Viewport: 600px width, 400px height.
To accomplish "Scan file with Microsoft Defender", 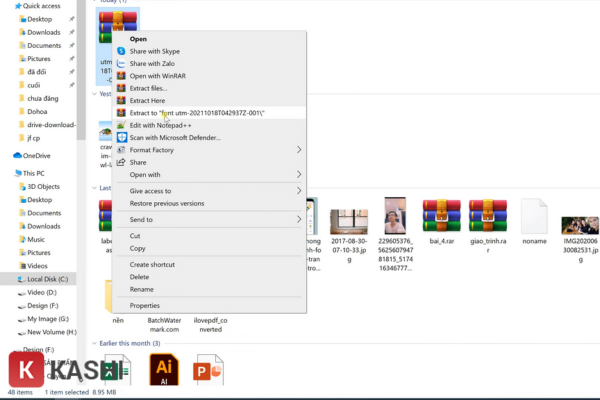I will [175, 137].
